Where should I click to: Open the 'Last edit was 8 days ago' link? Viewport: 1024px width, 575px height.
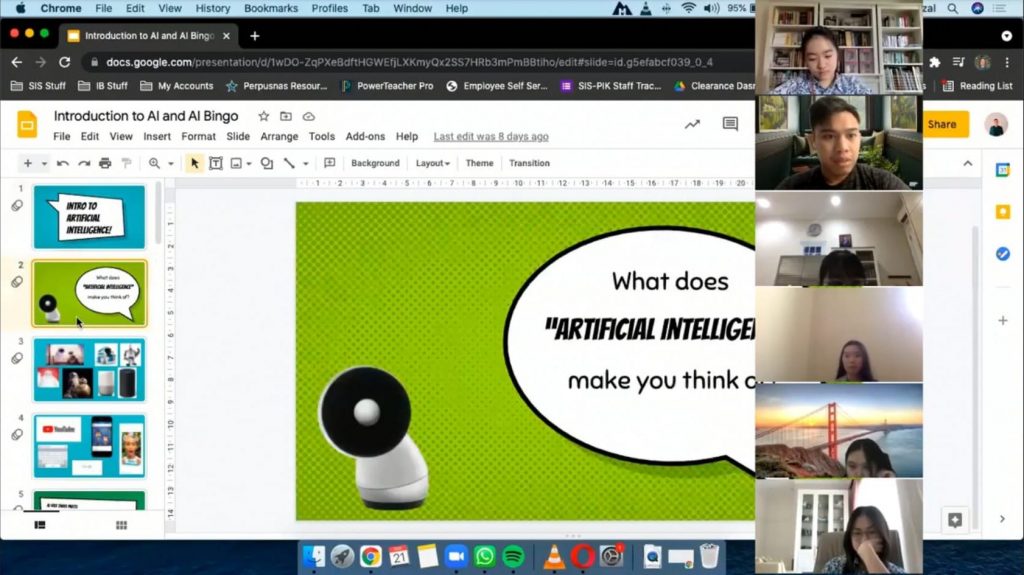point(491,136)
